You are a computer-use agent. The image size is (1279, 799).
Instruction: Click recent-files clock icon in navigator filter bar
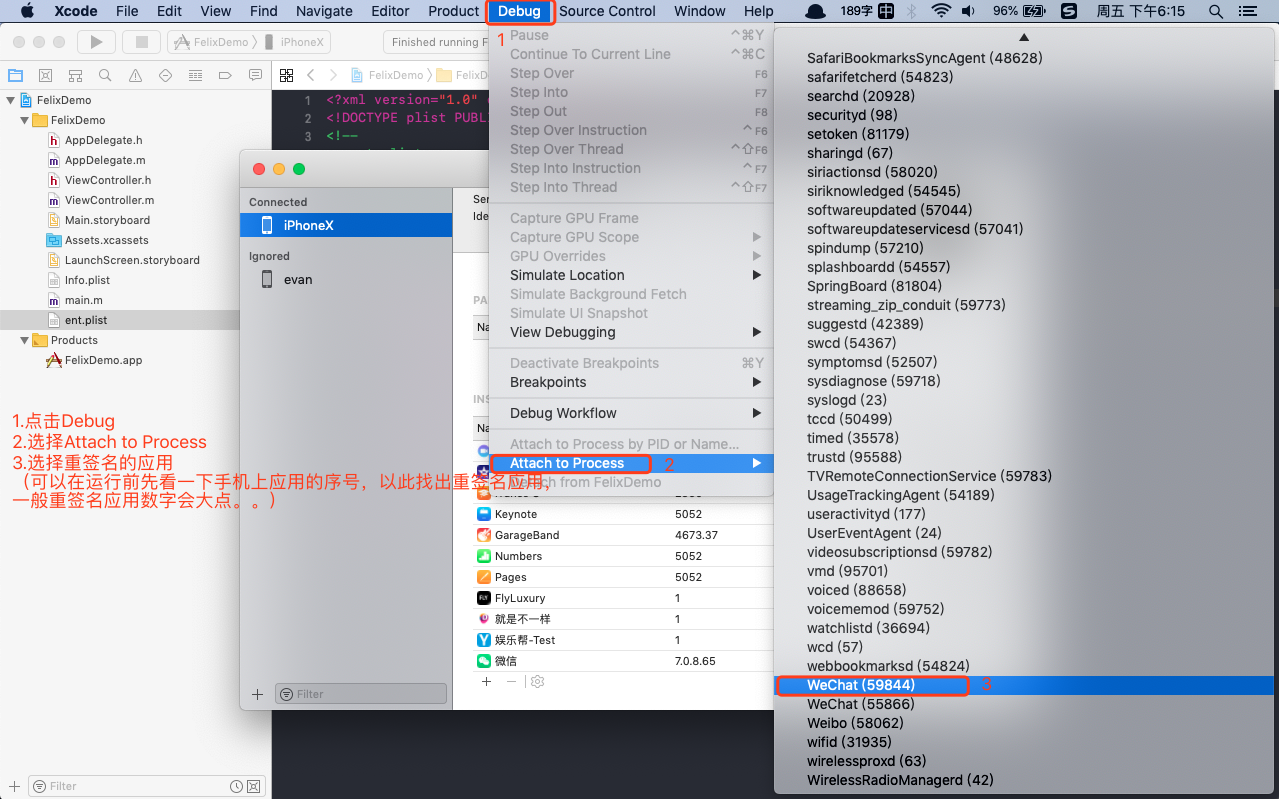236,786
